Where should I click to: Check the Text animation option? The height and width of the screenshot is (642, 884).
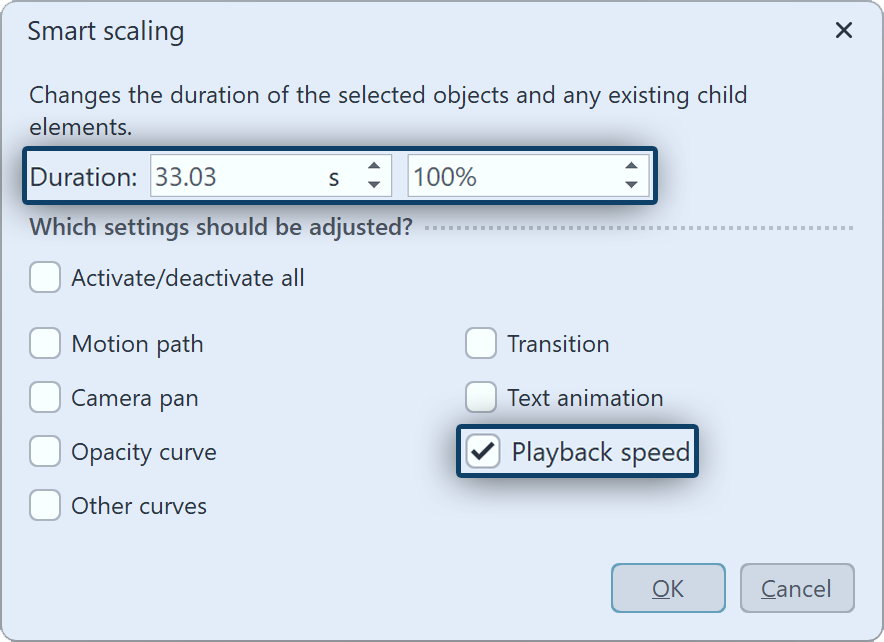481,398
